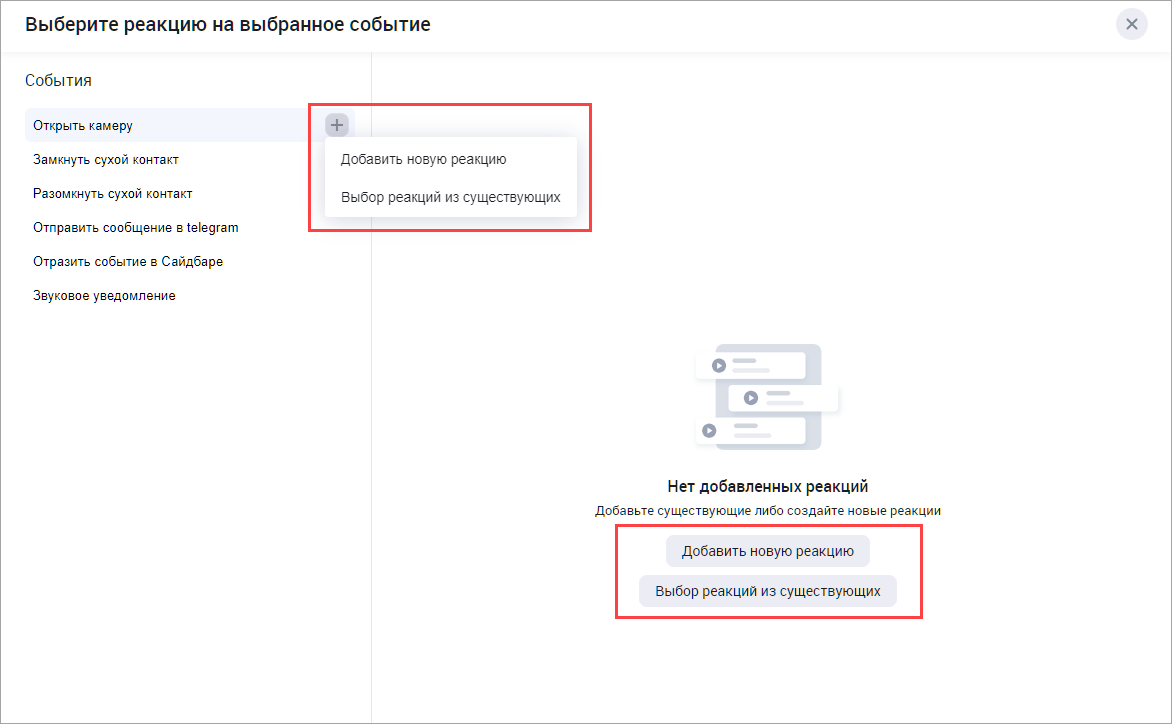Choose Добавить новую реакцию in popup menu
Viewport: 1172px width, 724px height.
coord(423,159)
